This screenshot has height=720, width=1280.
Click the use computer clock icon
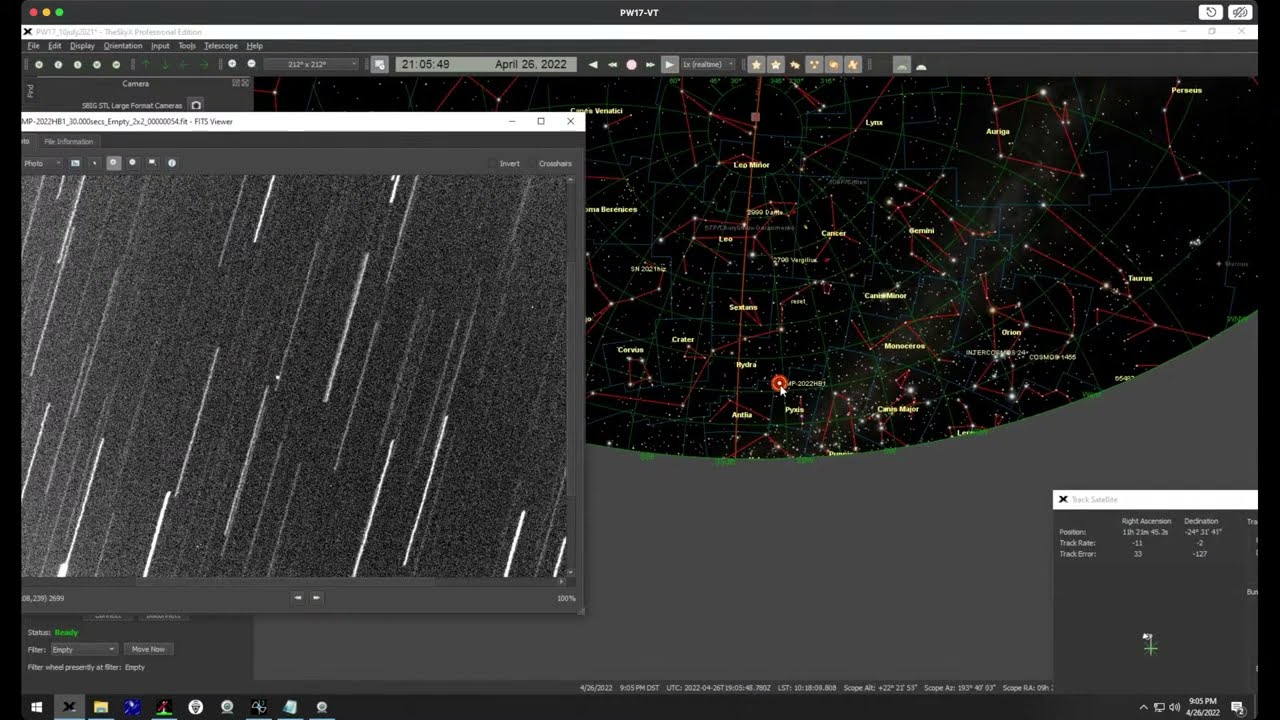point(379,64)
